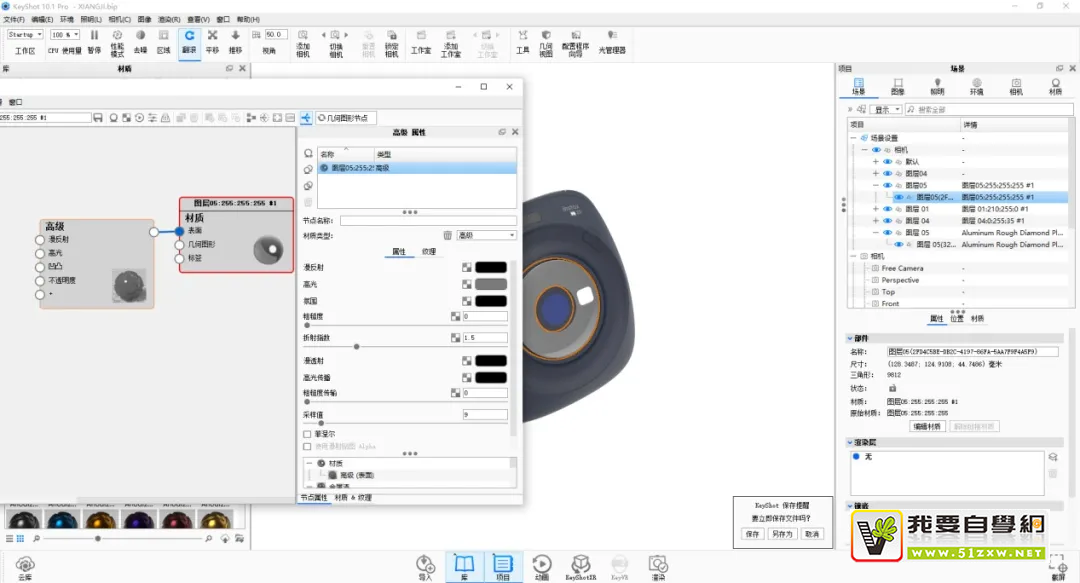Open the 文件(F) menu
Viewport: 1080px width, 583px height.
click(x=14, y=19)
